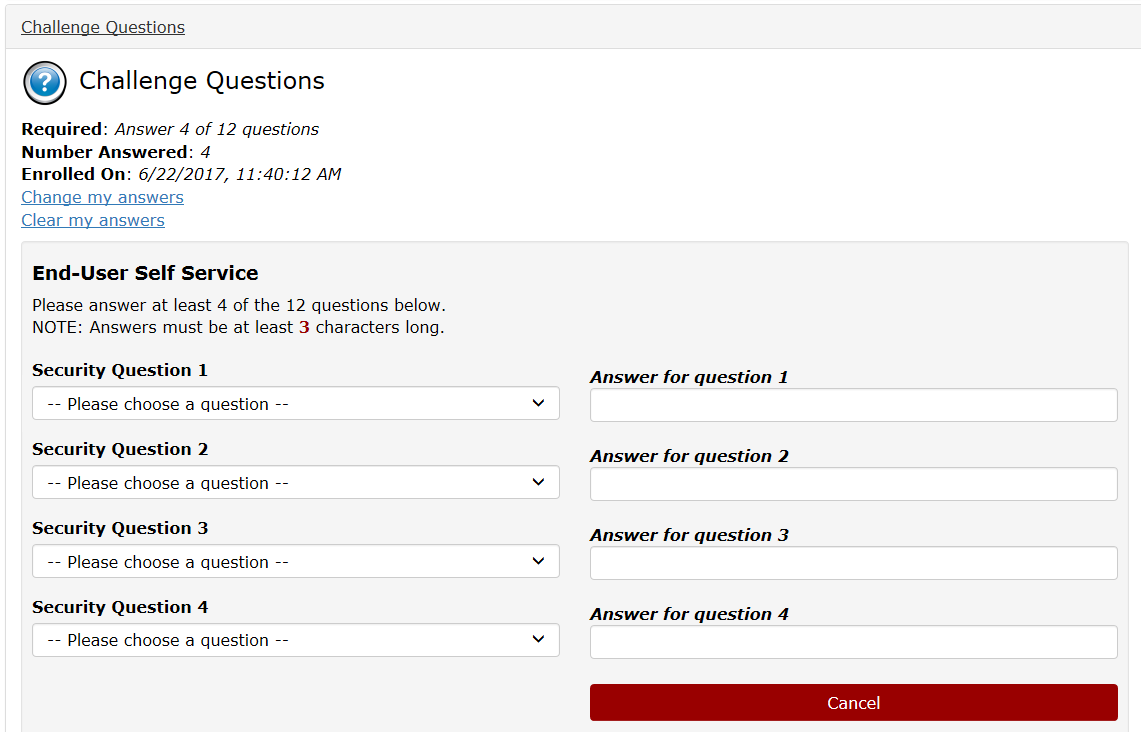This screenshot has width=1141, height=732.
Task: Focus the Answer for question 1 field
Action: pos(853,405)
